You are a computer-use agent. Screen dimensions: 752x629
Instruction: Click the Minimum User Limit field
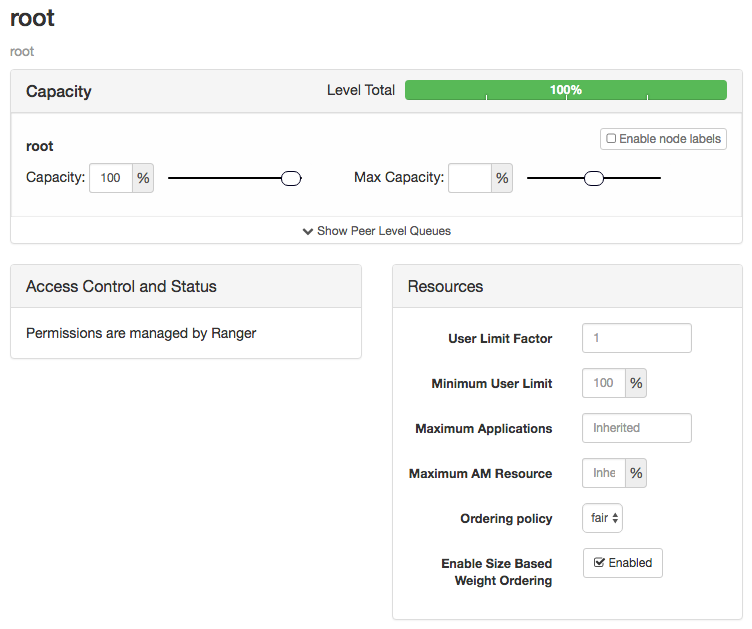(x=604, y=383)
